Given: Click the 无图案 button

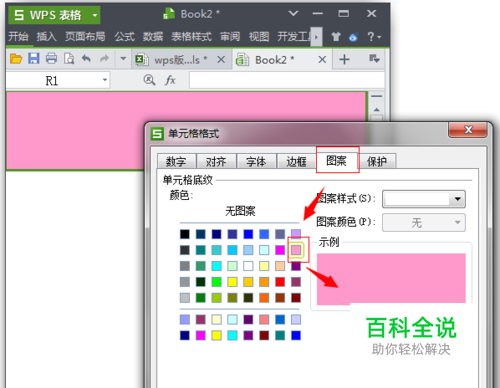Looking at the screenshot, I should [x=240, y=211].
